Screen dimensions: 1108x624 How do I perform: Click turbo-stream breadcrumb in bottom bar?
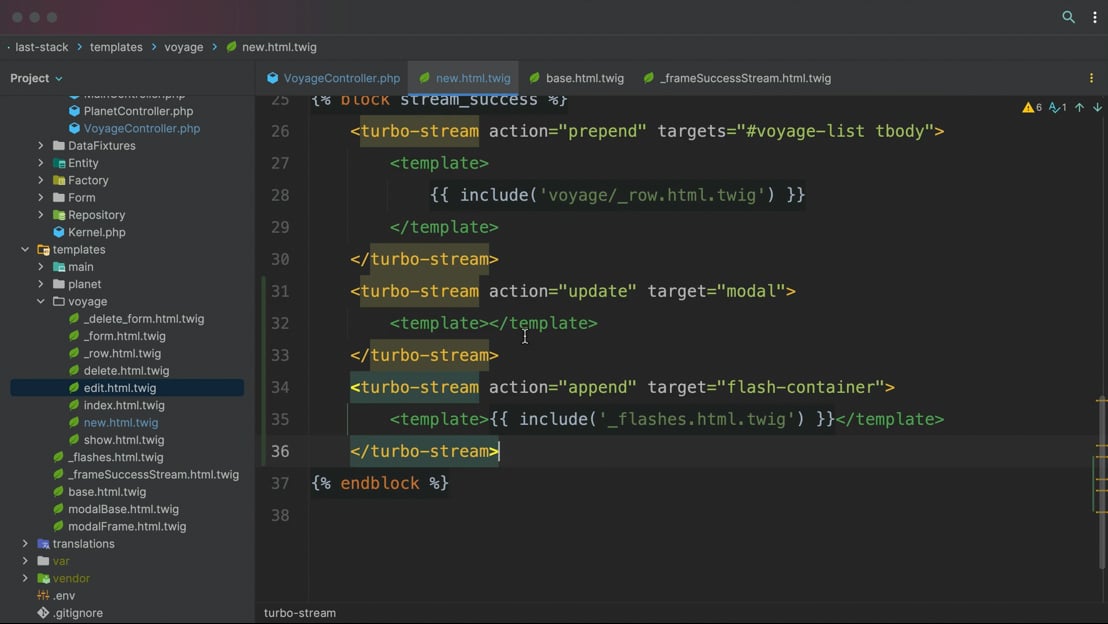300,613
